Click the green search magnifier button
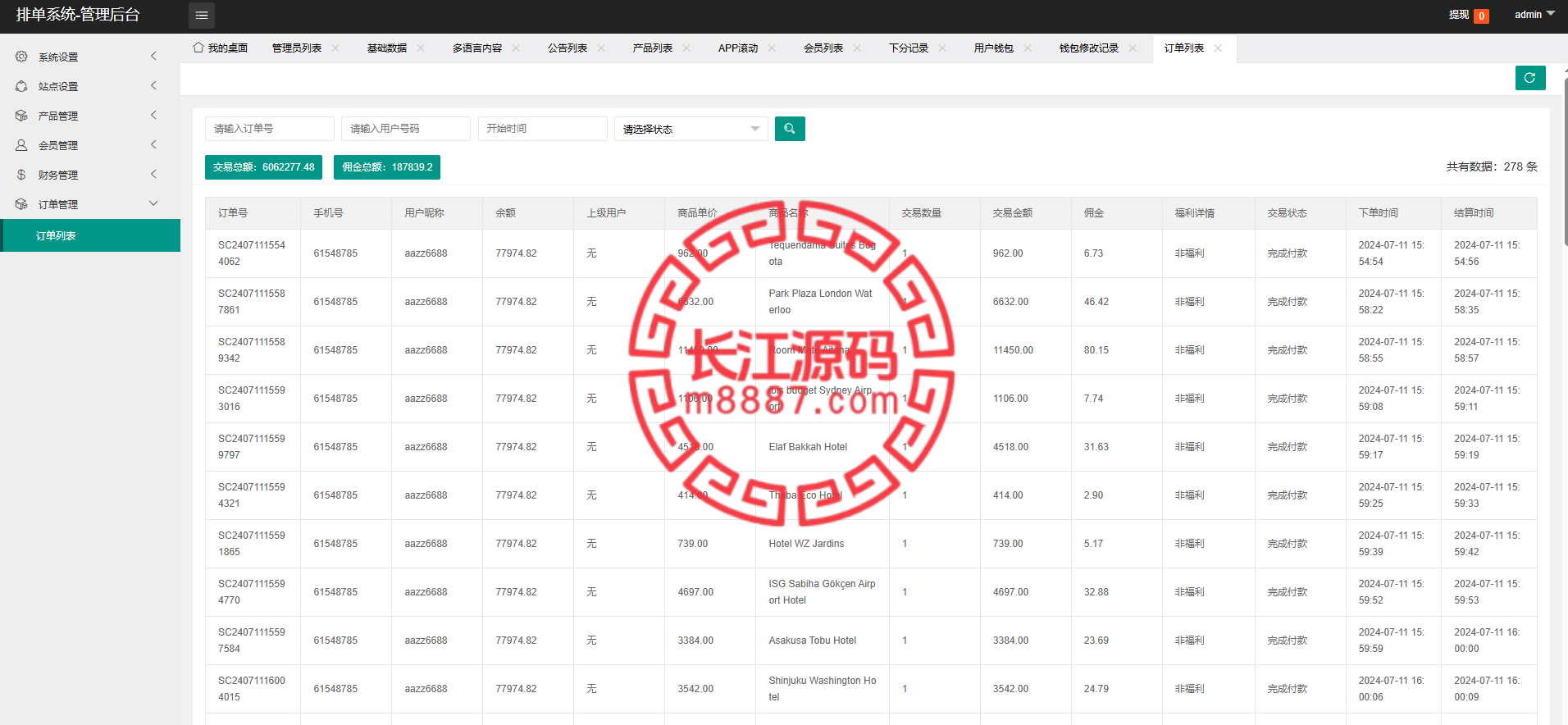This screenshot has height=725, width=1568. pyautogui.click(x=790, y=129)
